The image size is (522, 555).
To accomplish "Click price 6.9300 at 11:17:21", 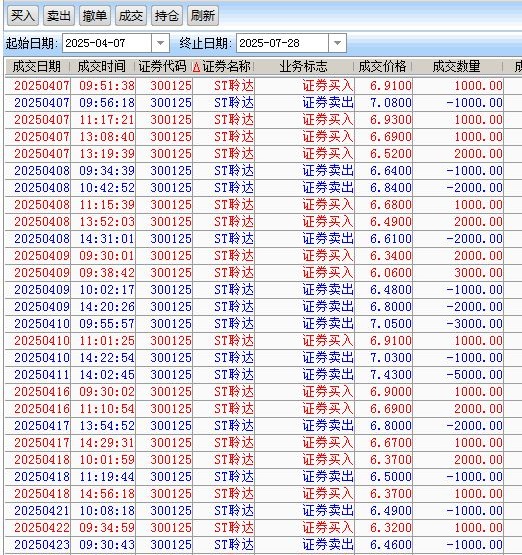I will [x=391, y=120].
